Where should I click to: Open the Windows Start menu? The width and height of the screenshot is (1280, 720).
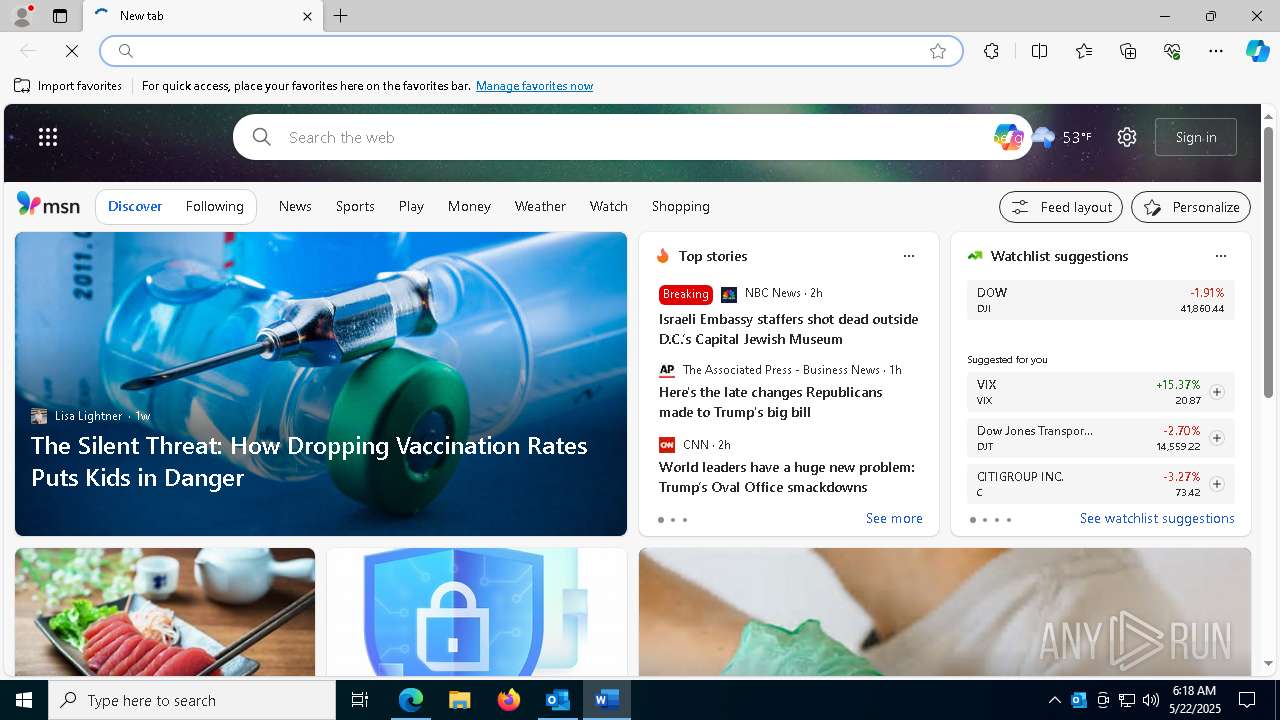(x=24, y=700)
